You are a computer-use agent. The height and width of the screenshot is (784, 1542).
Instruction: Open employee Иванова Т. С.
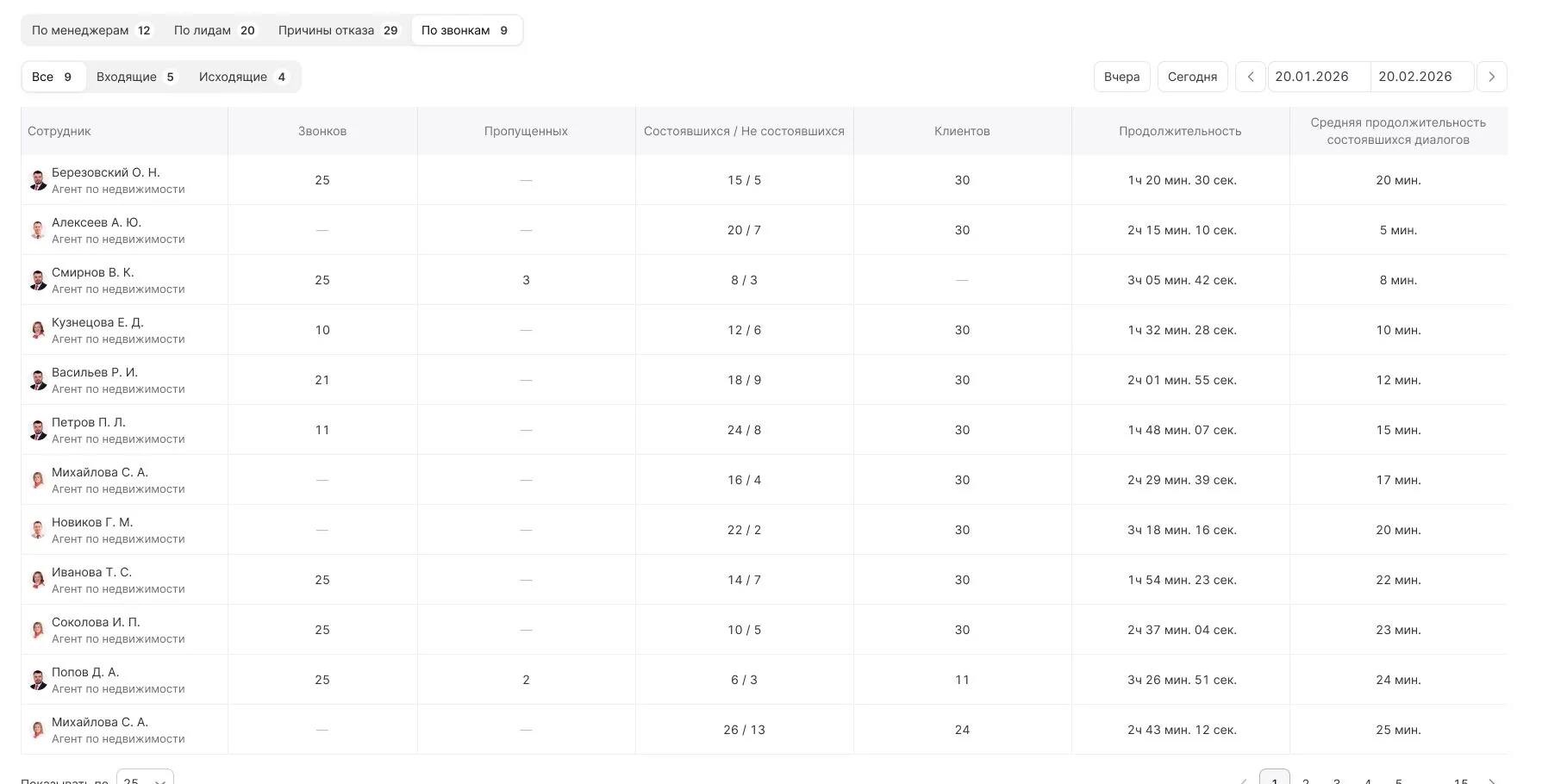tap(91, 572)
